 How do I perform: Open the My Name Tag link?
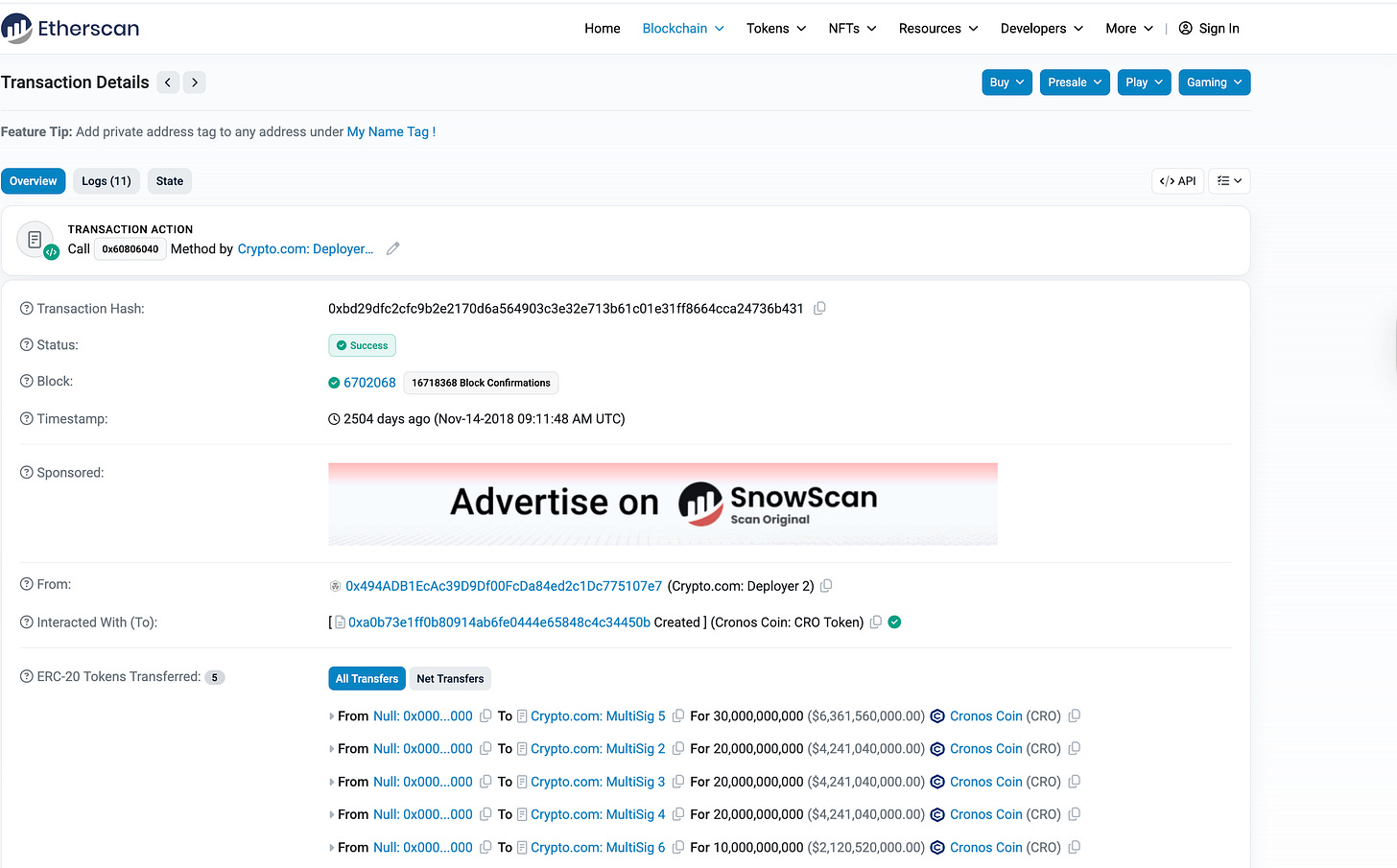[x=391, y=132]
